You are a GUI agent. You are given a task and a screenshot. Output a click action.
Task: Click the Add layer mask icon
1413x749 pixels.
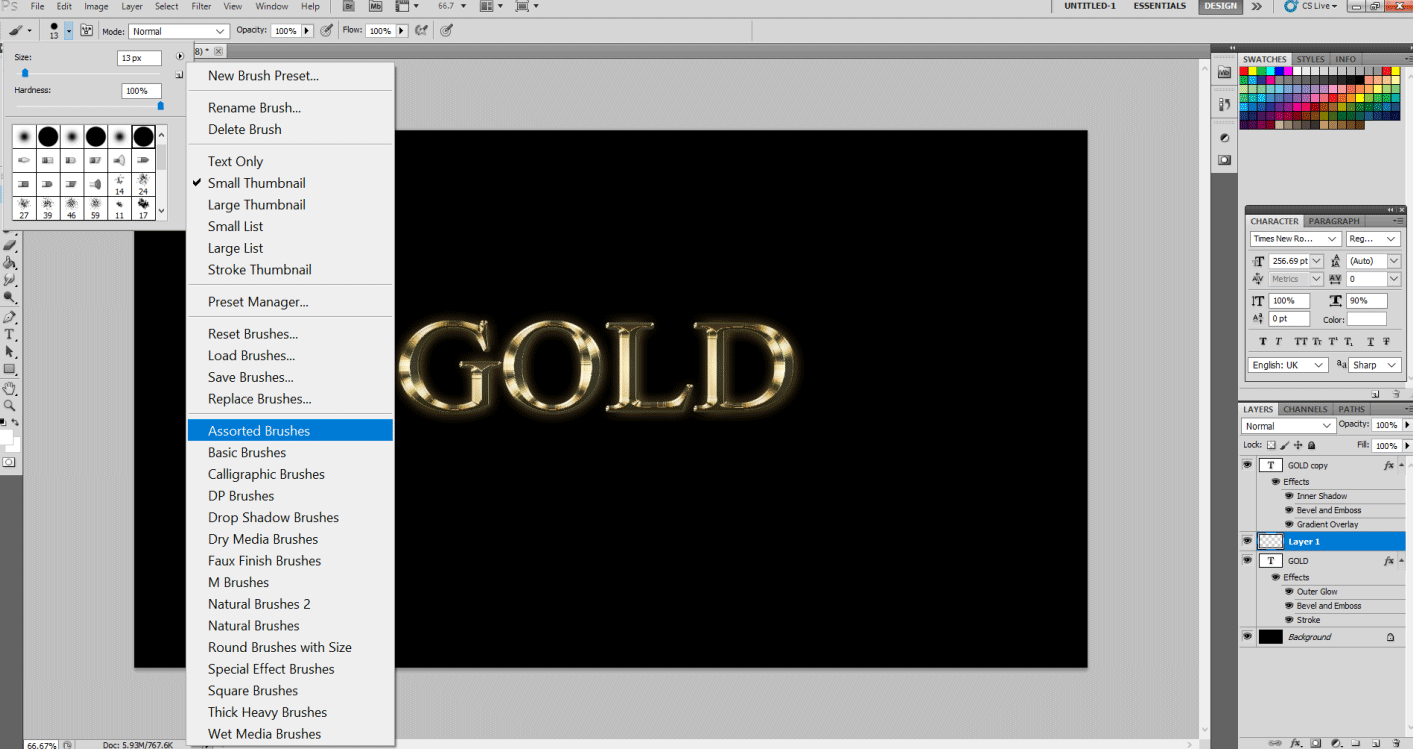click(1315, 743)
